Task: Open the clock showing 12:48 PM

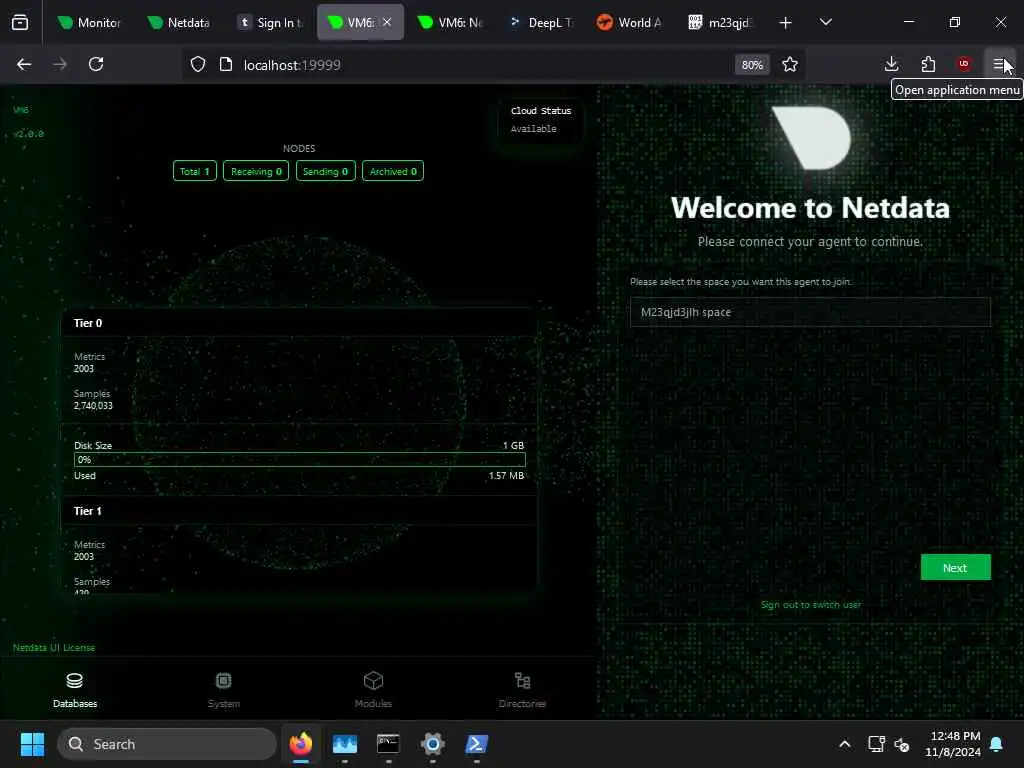Action: click(x=953, y=744)
